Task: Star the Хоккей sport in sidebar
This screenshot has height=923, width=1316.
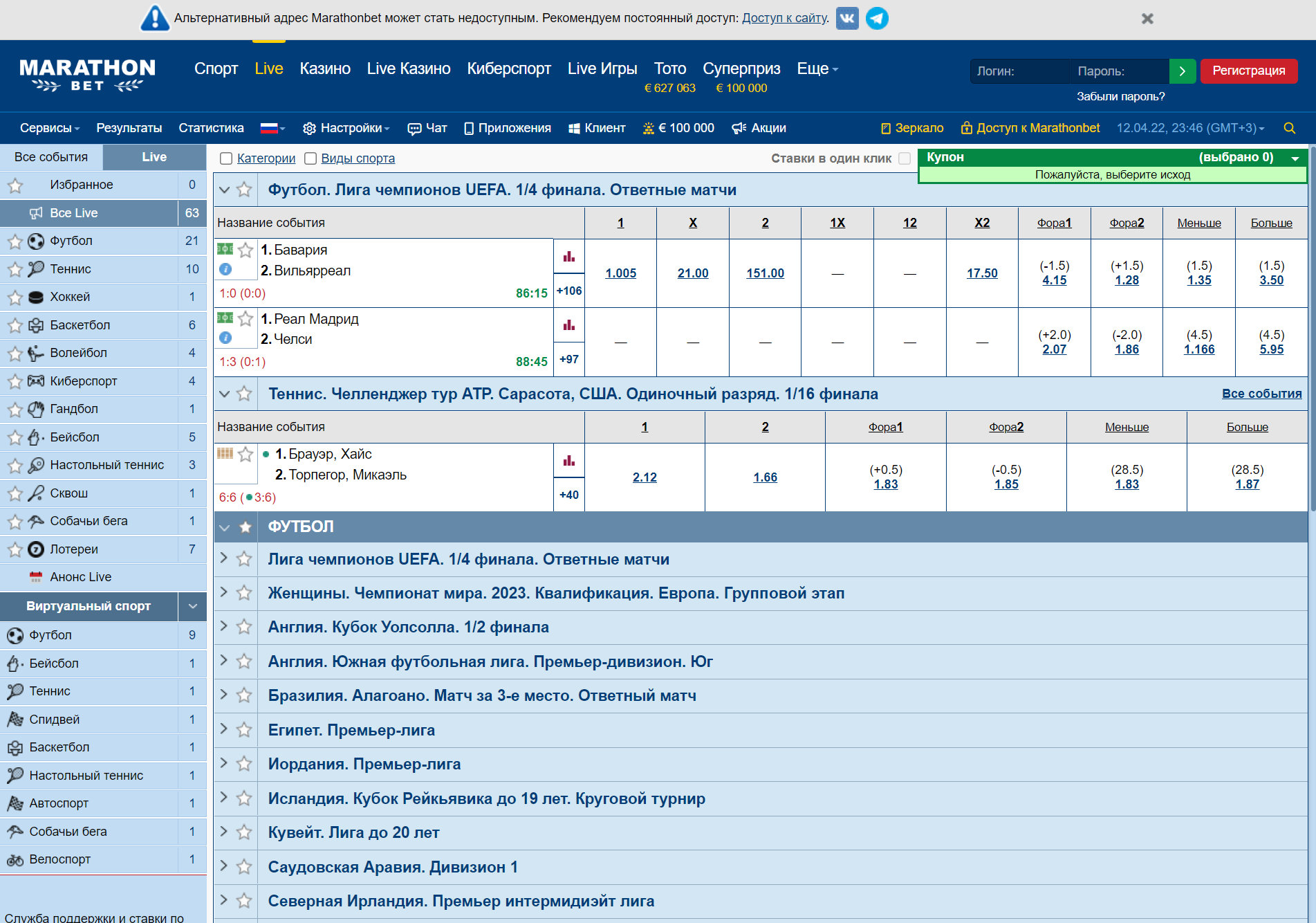Action: 15,298
